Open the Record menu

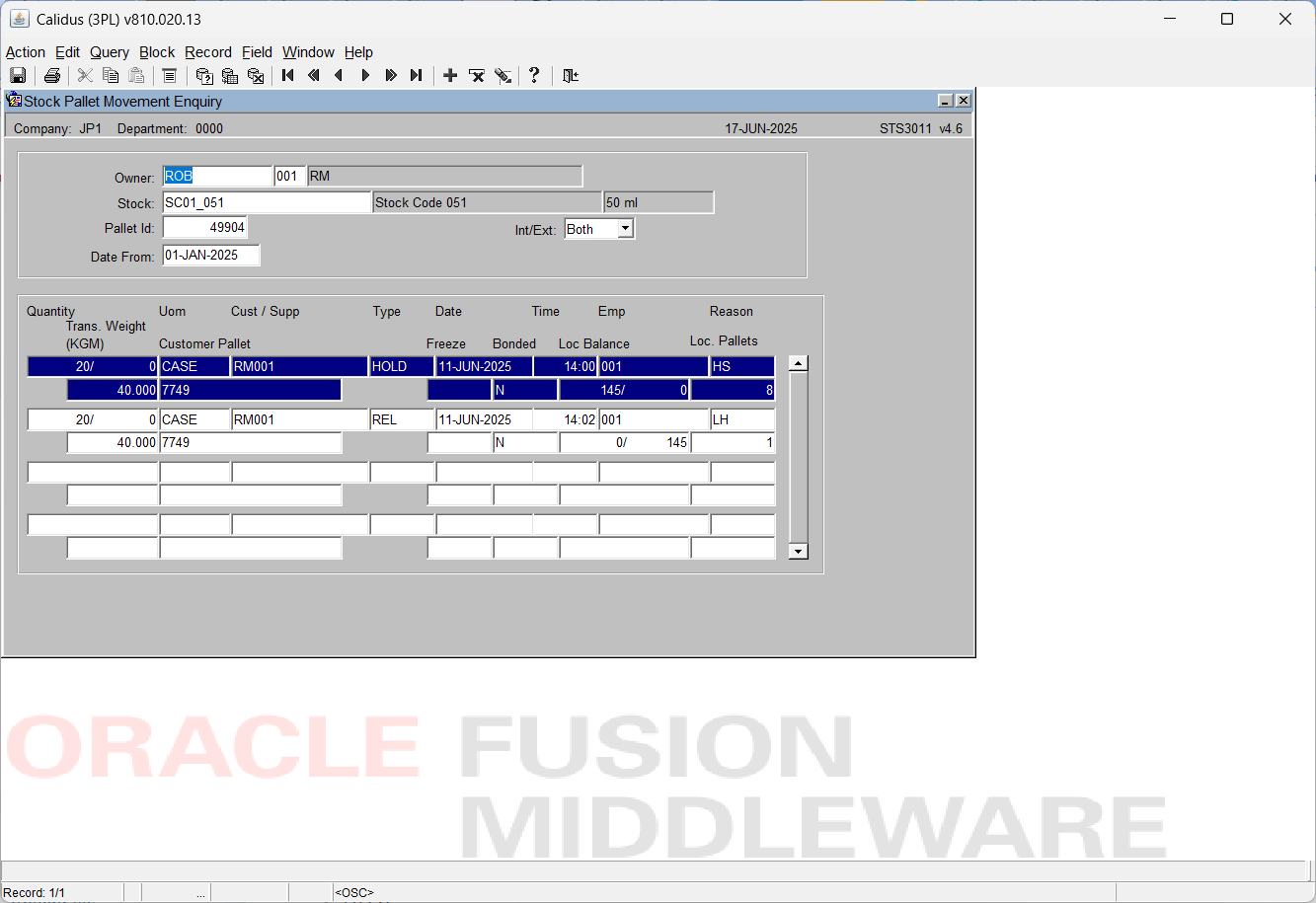coord(208,52)
